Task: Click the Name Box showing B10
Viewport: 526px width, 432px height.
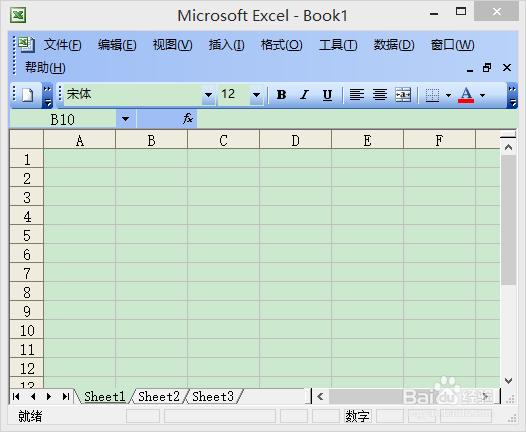Action: 63,119
